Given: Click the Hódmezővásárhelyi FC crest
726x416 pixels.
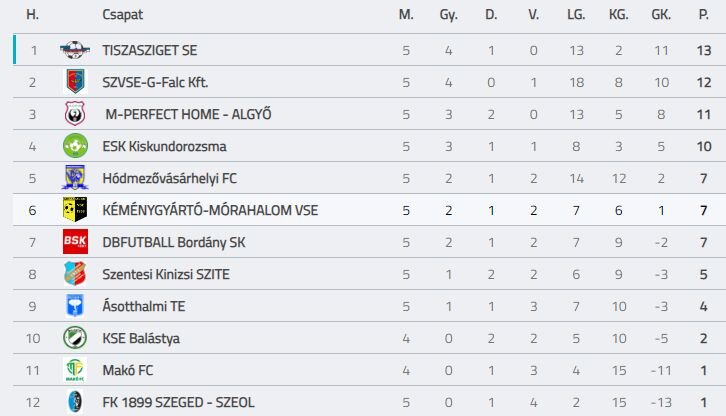Looking at the screenshot, I should coord(75,178).
